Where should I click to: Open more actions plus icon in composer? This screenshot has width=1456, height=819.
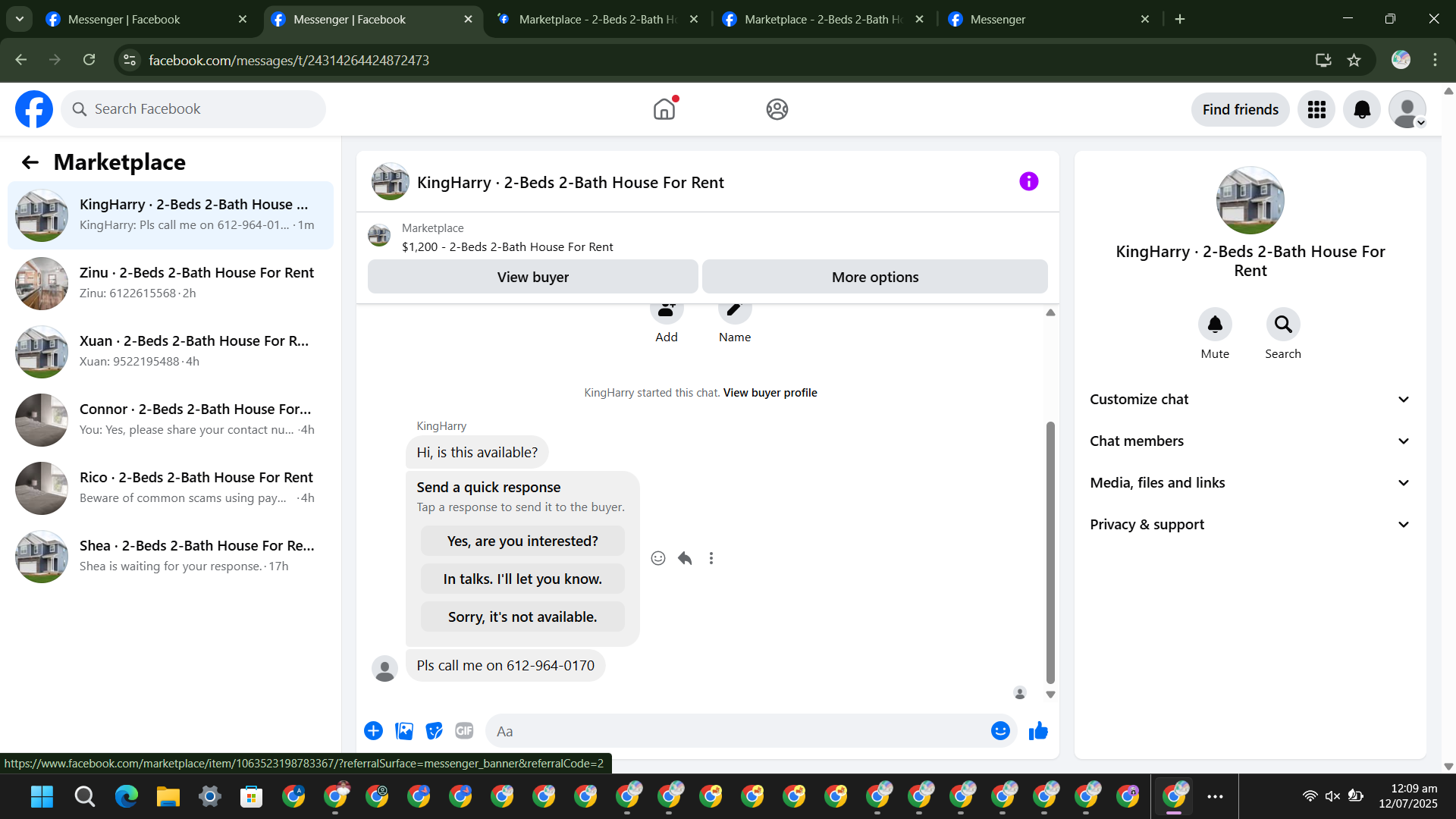[x=373, y=731]
